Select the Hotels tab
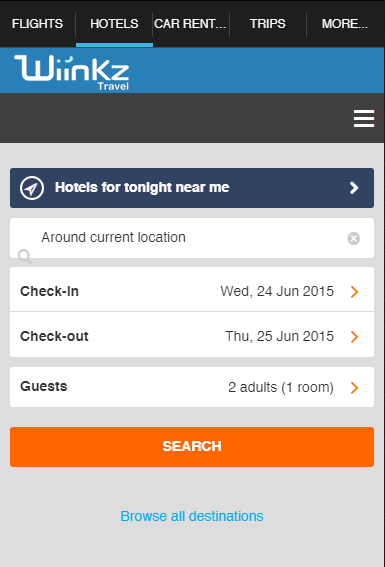 [114, 24]
